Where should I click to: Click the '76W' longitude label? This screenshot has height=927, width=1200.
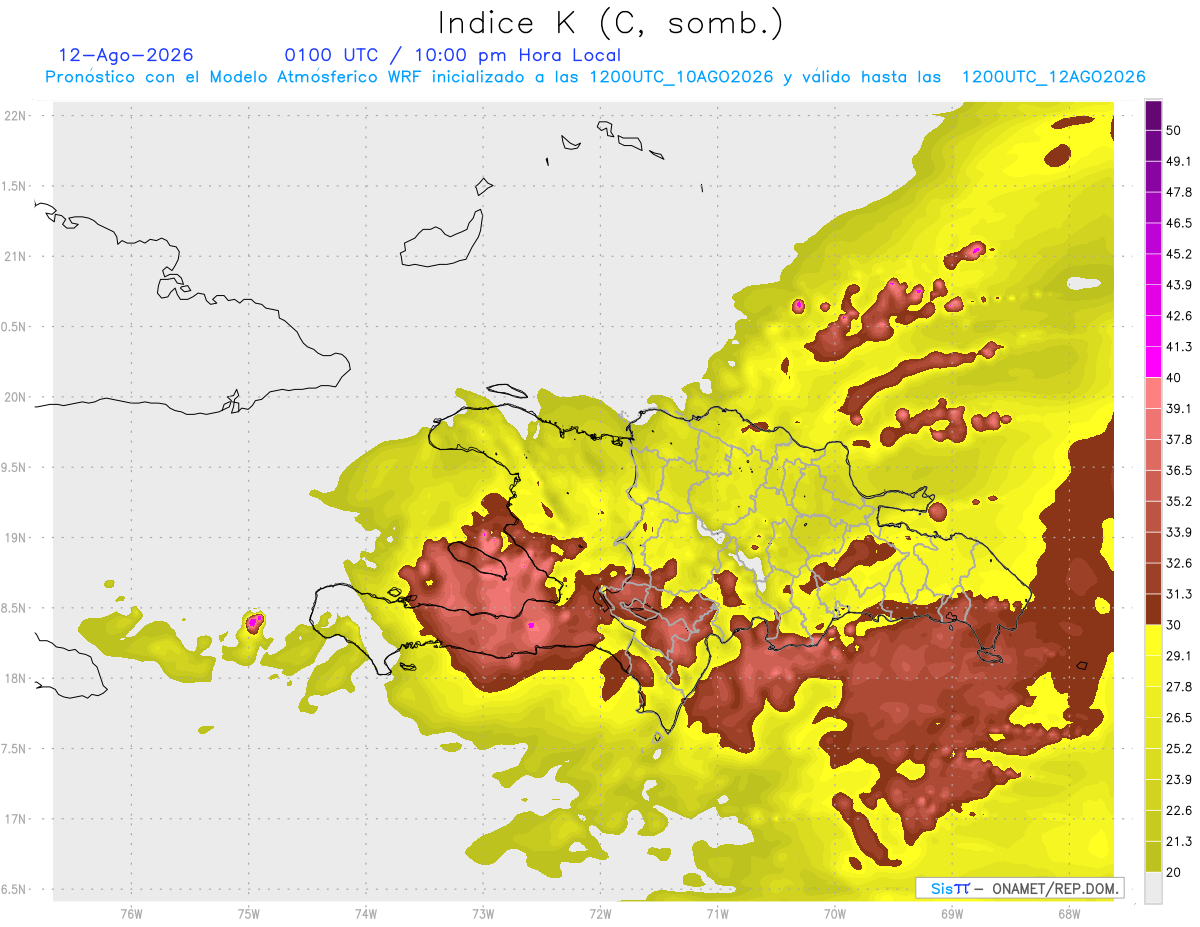pyautogui.click(x=131, y=913)
